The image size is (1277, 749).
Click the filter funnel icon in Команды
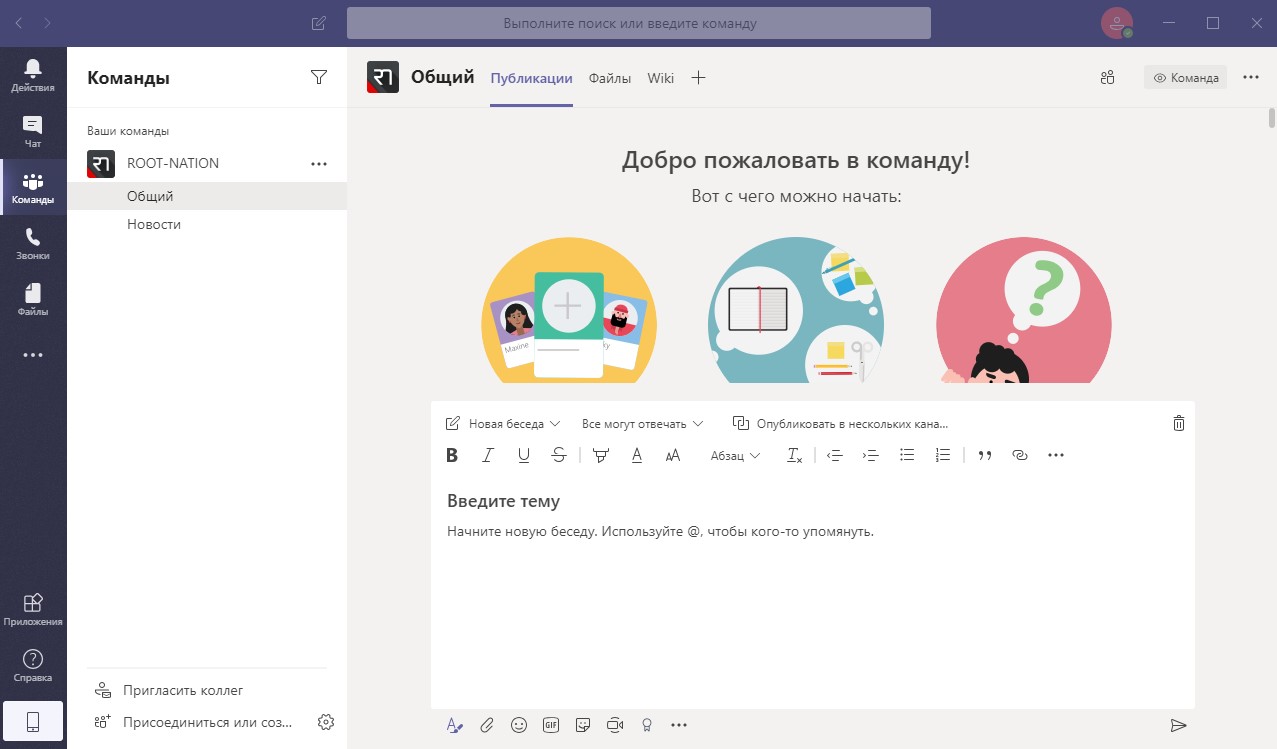tap(319, 77)
